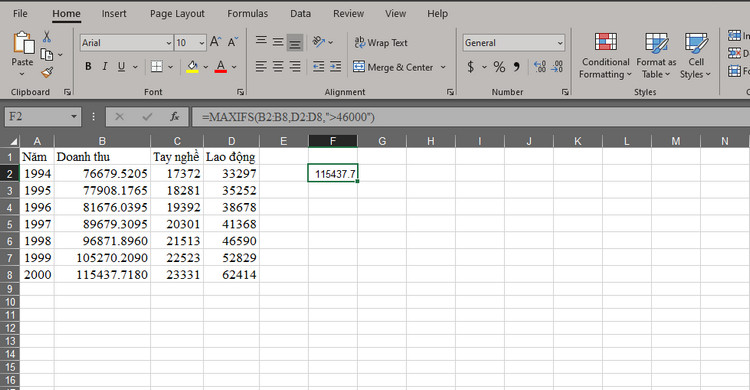Switch to the Formulas tab
Viewport: 750px width, 390px height.
coord(247,13)
